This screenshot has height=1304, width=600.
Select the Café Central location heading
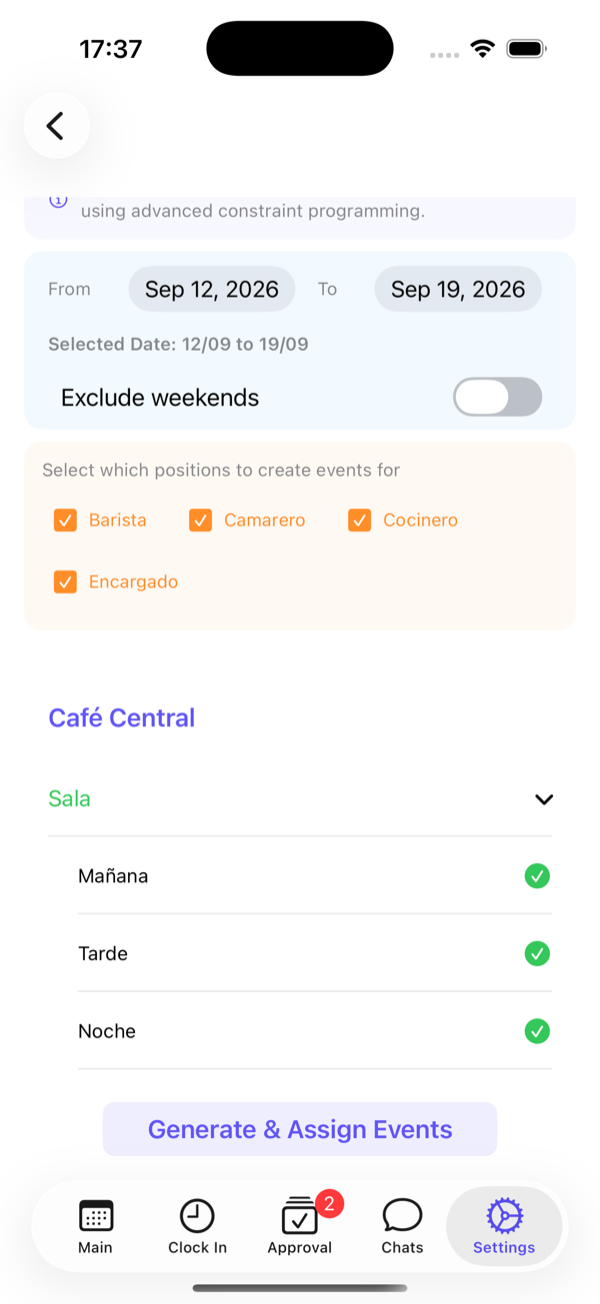[122, 718]
